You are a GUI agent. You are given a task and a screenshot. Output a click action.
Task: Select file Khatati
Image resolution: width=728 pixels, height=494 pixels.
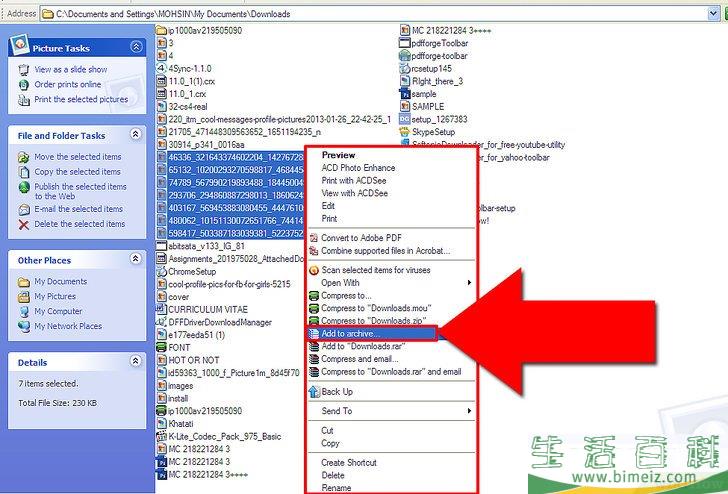(x=181, y=423)
